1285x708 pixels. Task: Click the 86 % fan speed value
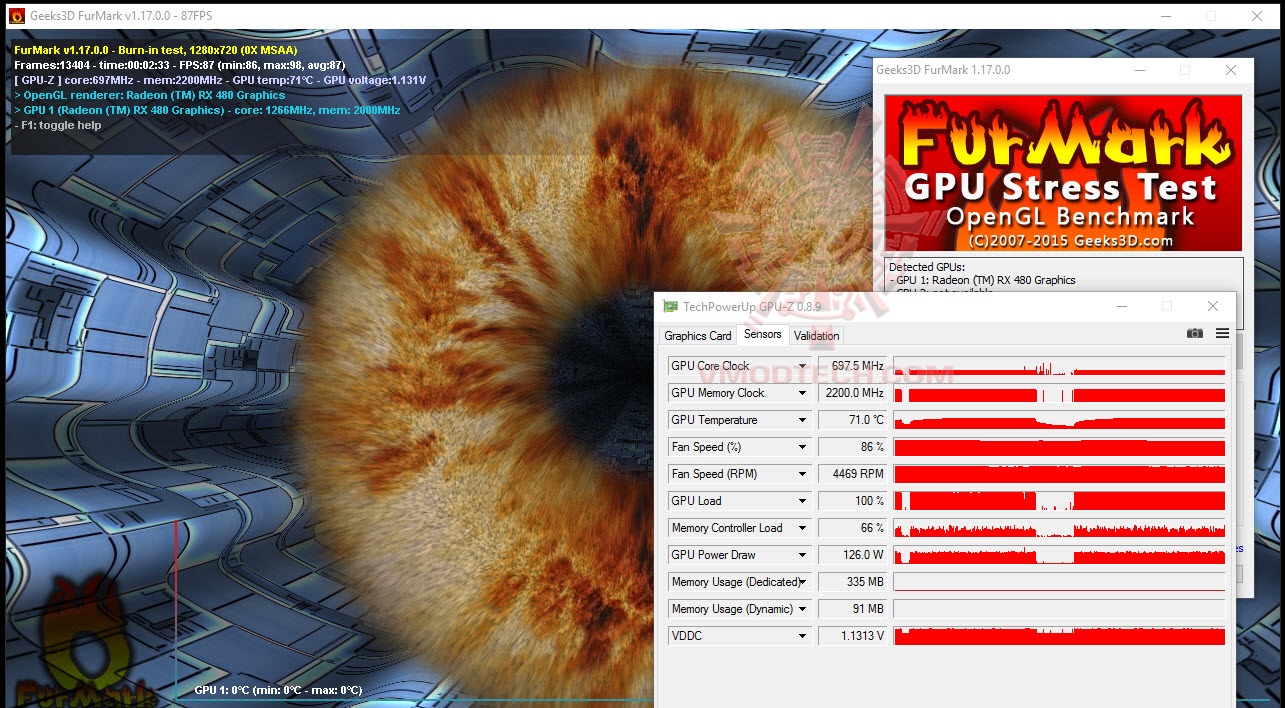853,447
